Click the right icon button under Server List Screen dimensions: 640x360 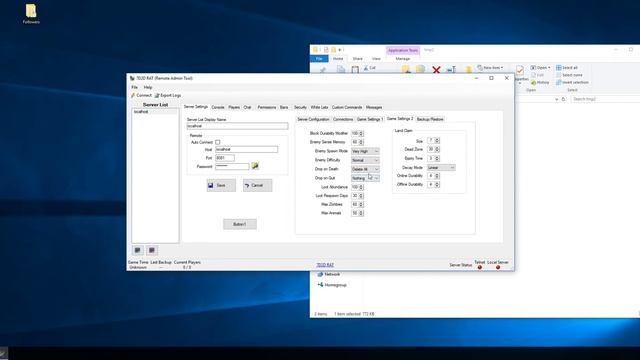tap(152, 250)
